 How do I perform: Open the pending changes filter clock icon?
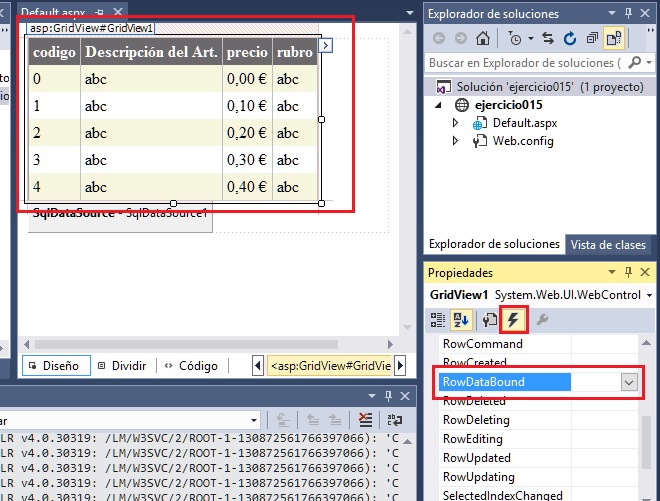tap(515, 38)
